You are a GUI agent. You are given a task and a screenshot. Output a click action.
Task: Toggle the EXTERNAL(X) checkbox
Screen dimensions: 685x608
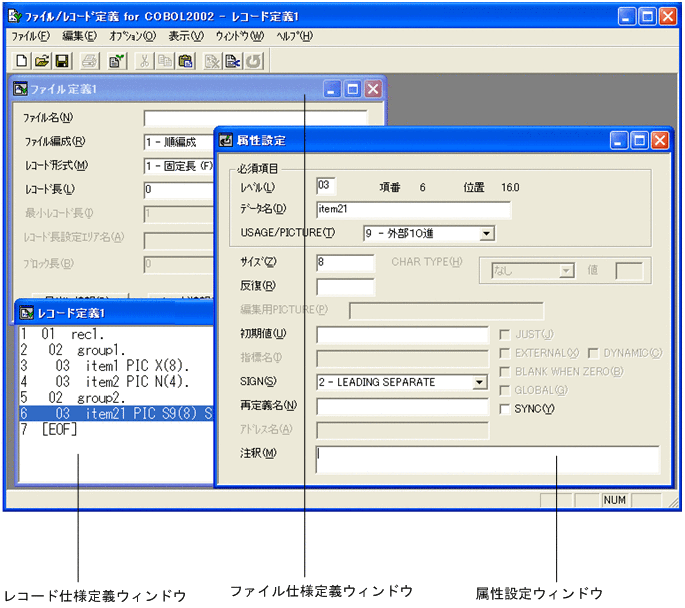[505, 353]
